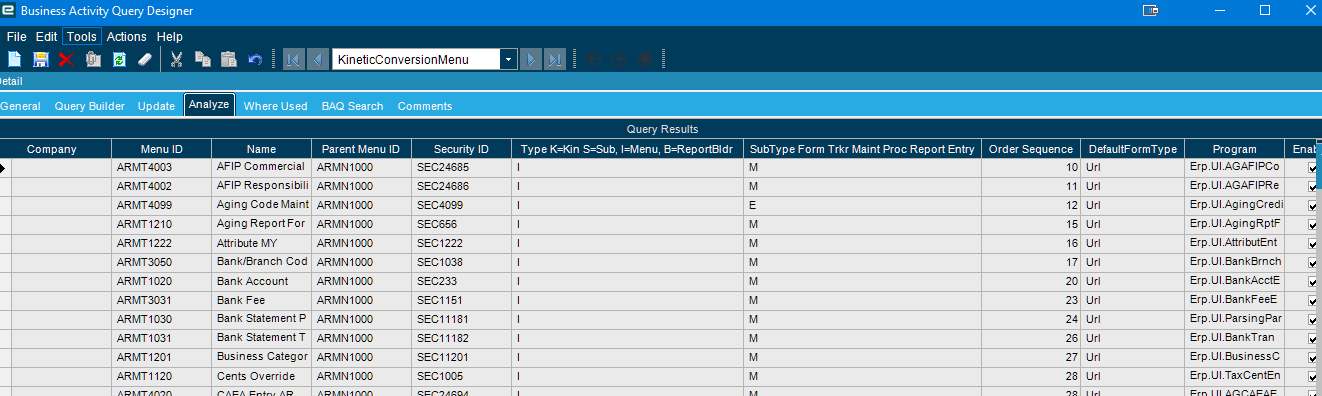
Task: Select the ARMT1201 Menu ID cell
Action: (161, 358)
